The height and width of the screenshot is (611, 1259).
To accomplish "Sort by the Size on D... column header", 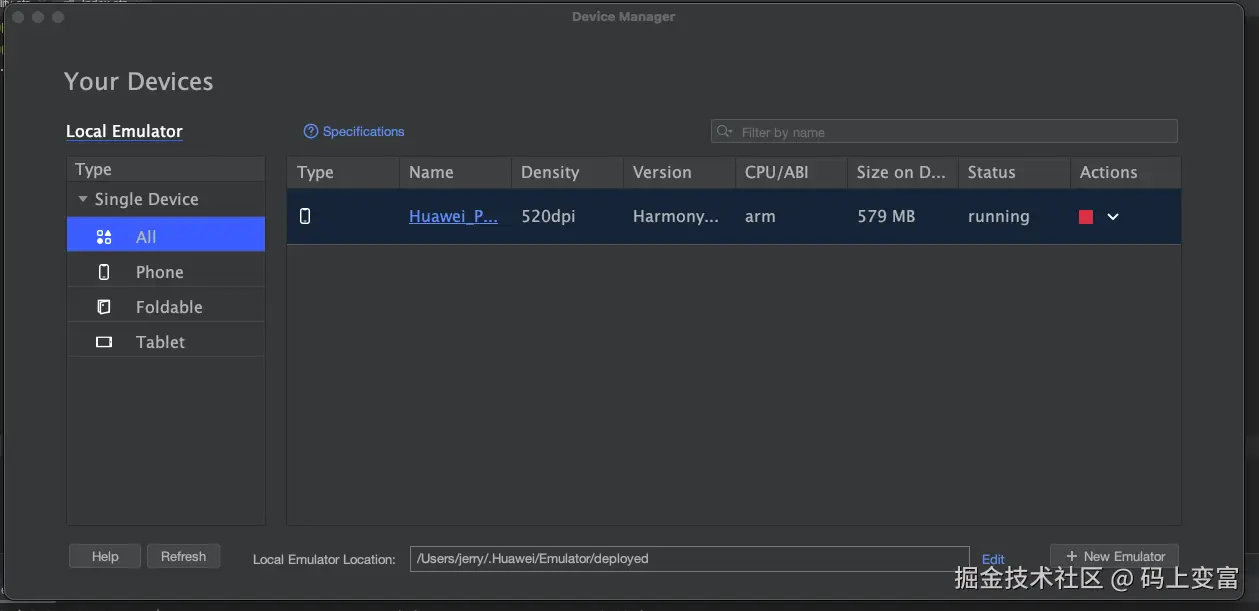I will 903,172.
